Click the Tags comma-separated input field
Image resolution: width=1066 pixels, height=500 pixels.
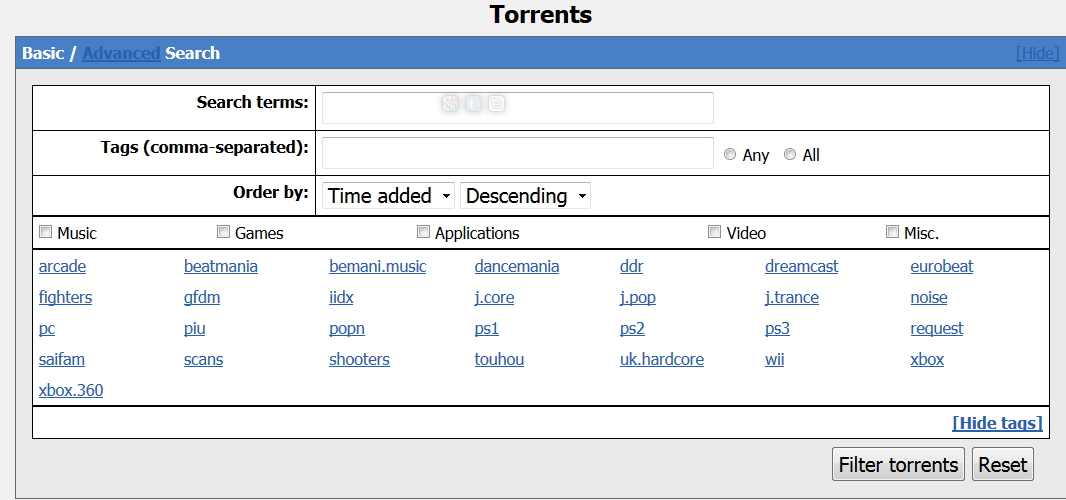point(517,153)
